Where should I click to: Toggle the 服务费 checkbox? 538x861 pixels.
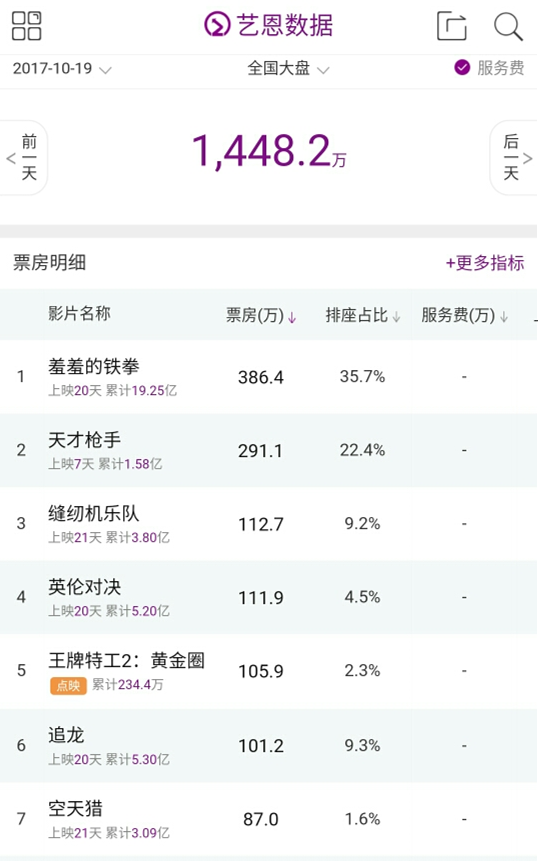click(462, 68)
